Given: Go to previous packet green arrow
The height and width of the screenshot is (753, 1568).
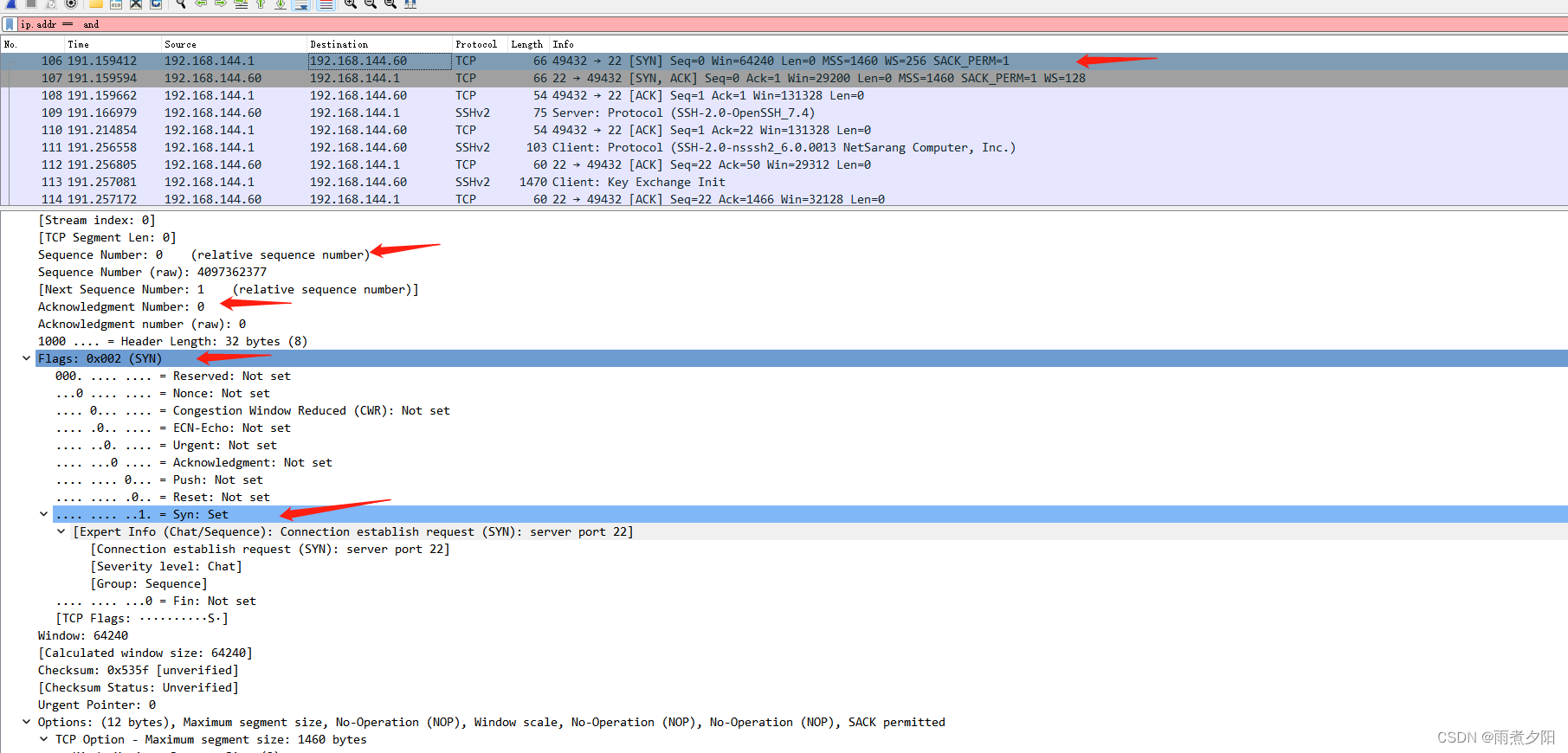Looking at the screenshot, I should point(201,3).
